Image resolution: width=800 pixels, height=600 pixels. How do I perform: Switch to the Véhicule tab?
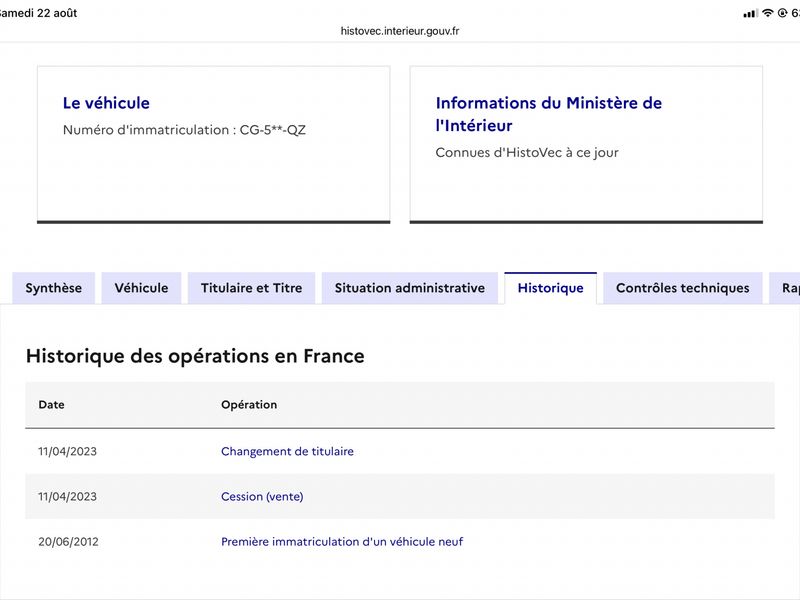141,288
